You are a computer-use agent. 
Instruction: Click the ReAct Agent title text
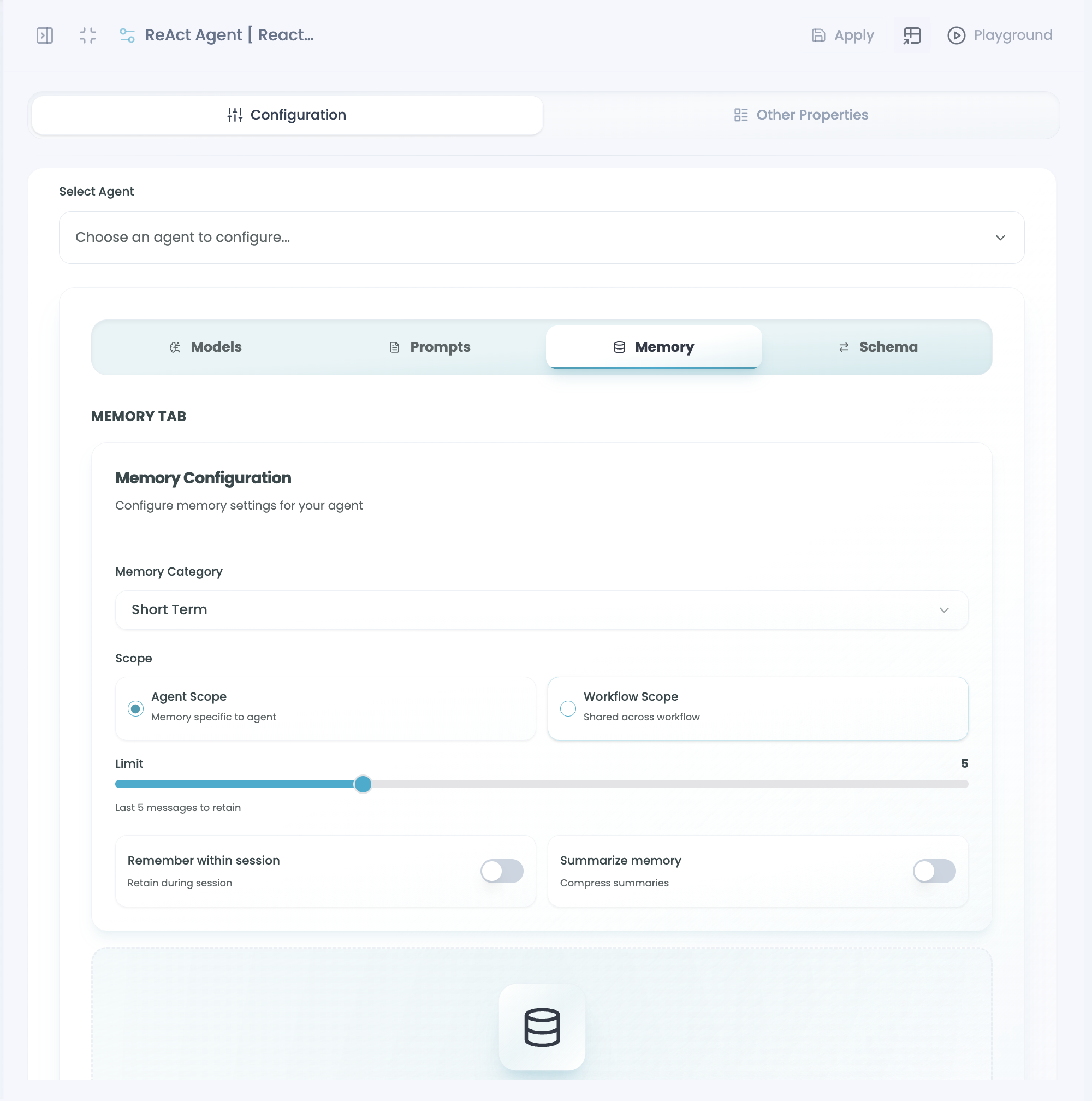tap(229, 35)
